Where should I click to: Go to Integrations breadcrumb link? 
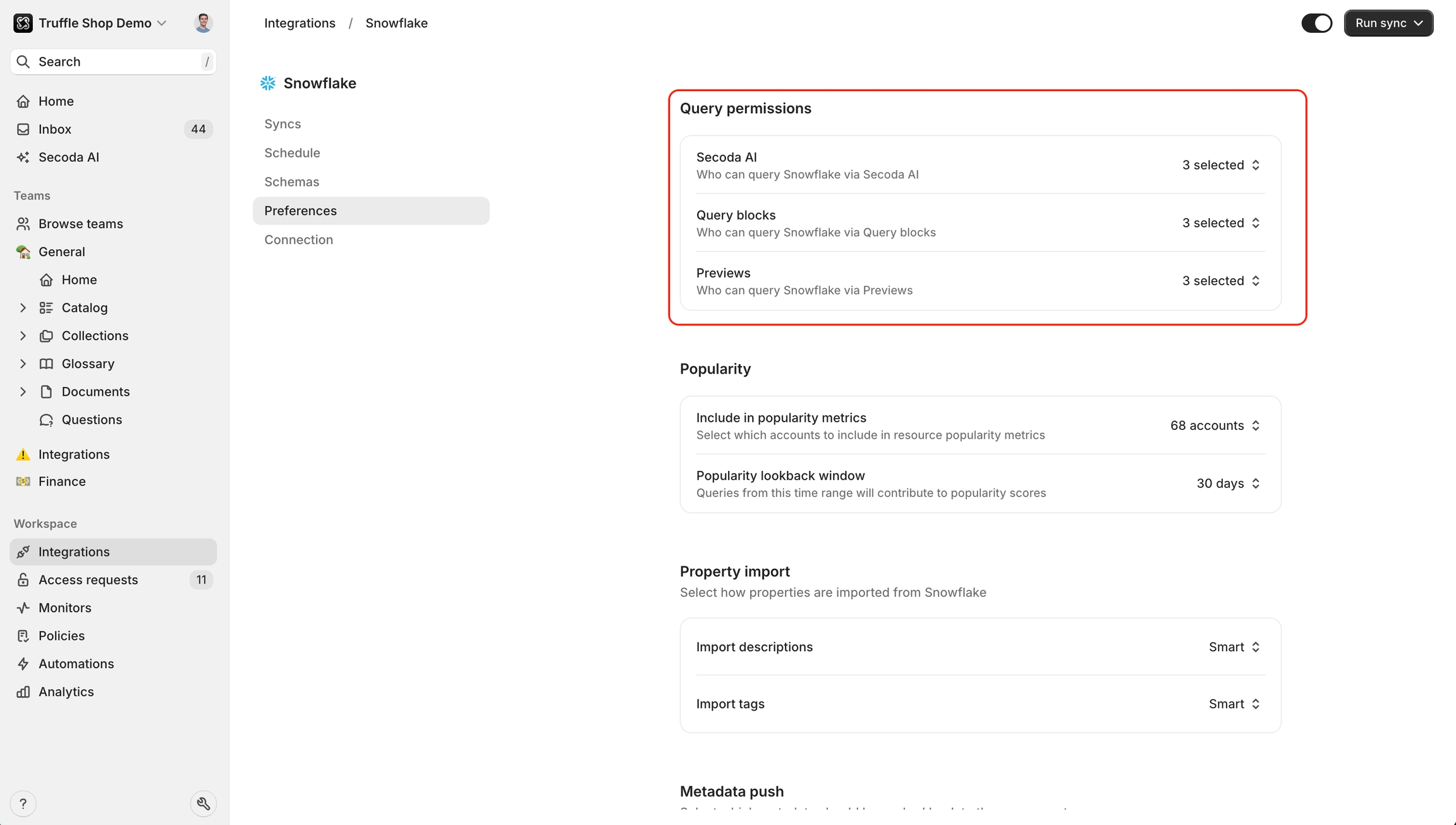click(300, 23)
